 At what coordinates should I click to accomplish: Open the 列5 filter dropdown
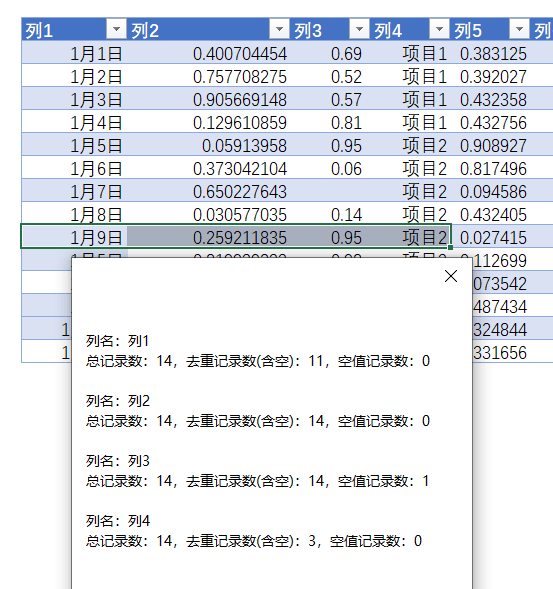click(519, 29)
